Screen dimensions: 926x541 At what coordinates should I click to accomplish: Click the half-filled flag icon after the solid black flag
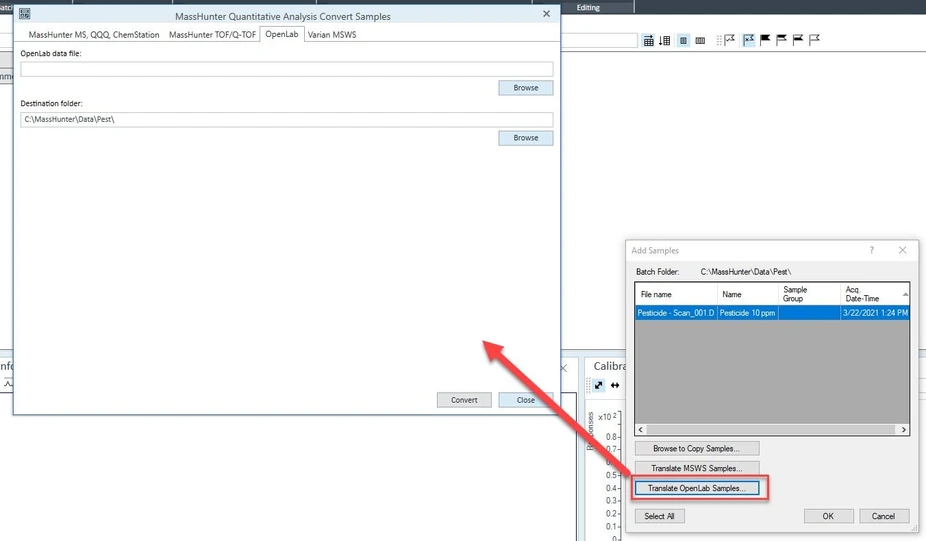tap(781, 40)
